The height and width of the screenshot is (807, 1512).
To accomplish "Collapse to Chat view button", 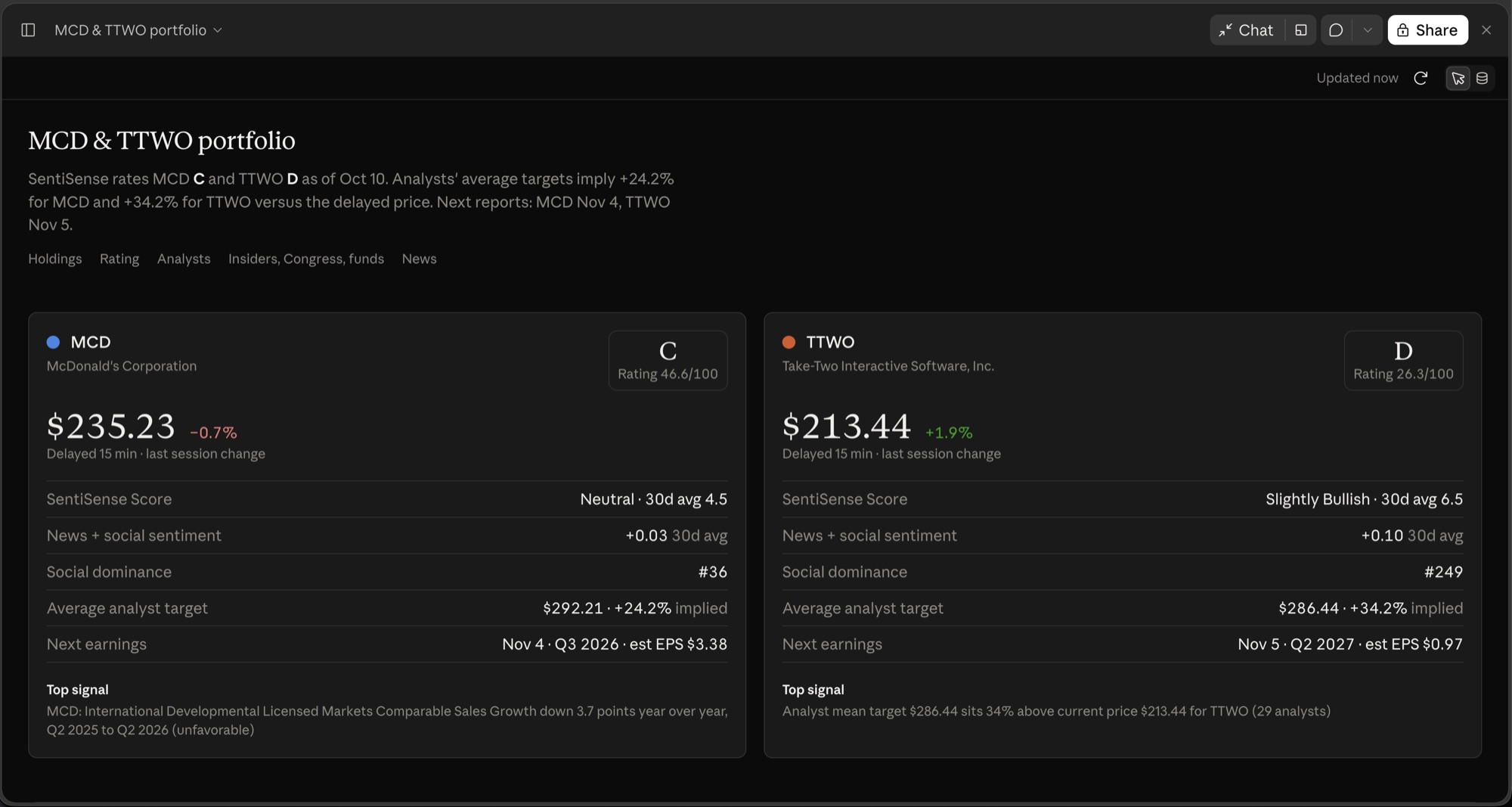I will click(x=1247, y=30).
